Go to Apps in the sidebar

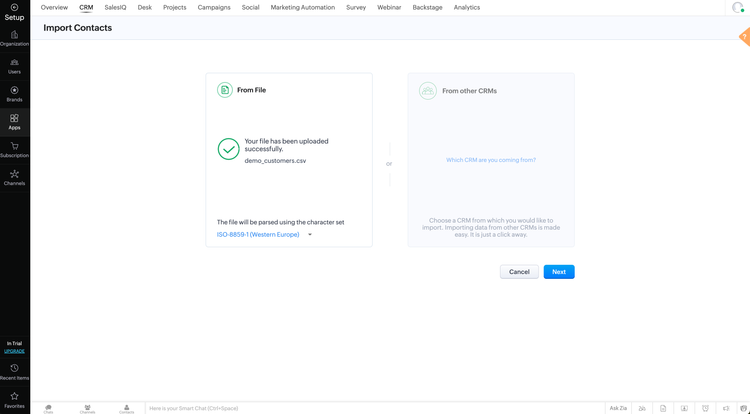click(x=14, y=122)
